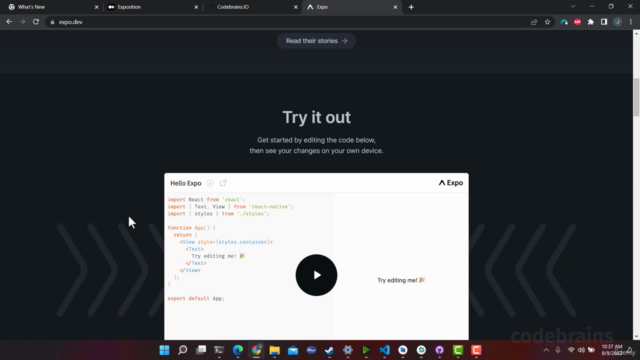Open Chrome three-dot menu
This screenshot has height=360, width=640.
[x=631, y=22]
